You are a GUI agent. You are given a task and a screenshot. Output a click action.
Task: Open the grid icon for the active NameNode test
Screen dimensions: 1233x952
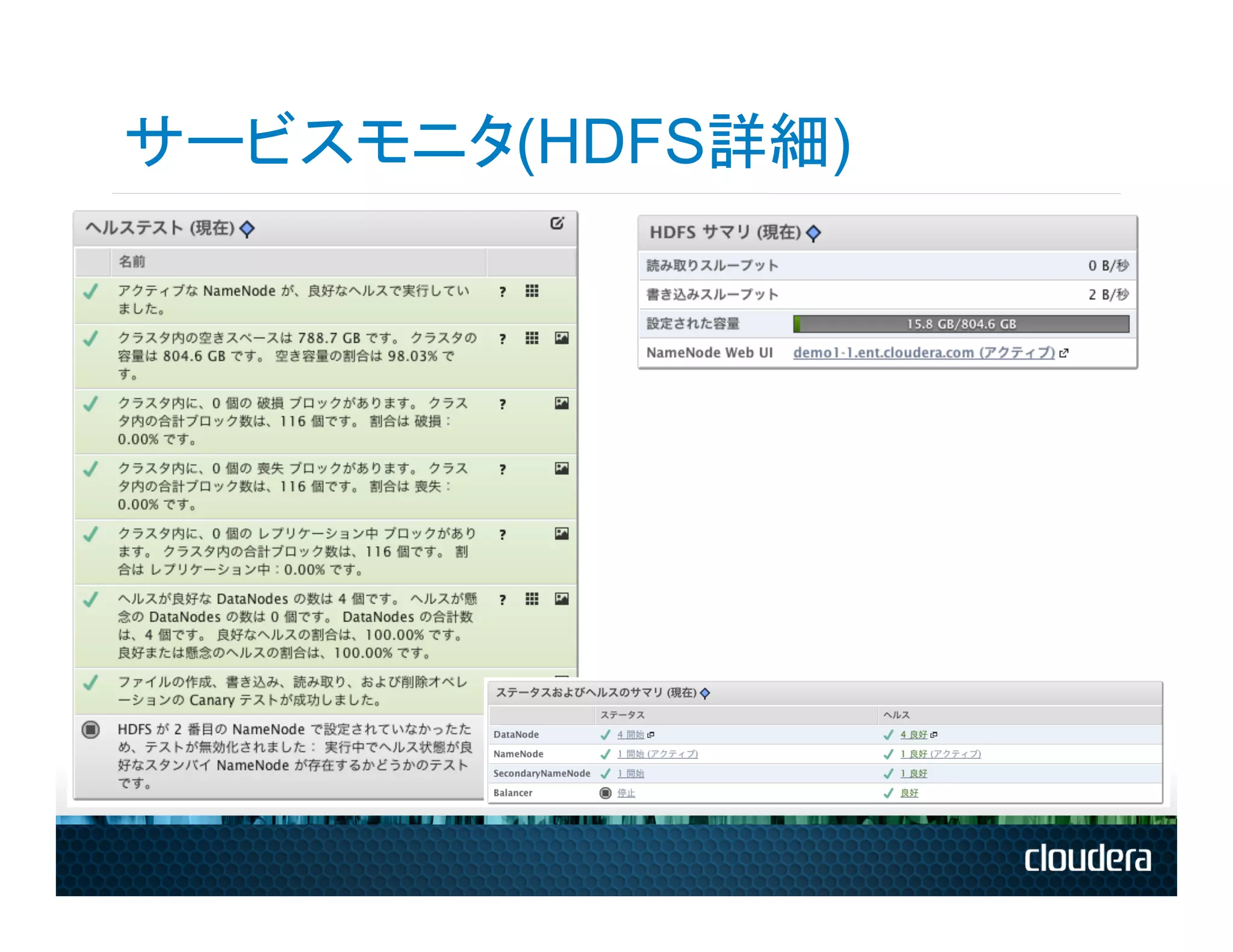[x=532, y=291]
